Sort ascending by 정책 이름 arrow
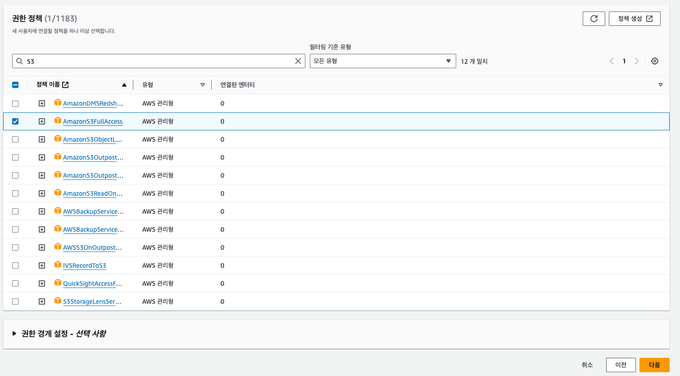Screen dimensions: 680x376 point(124,85)
